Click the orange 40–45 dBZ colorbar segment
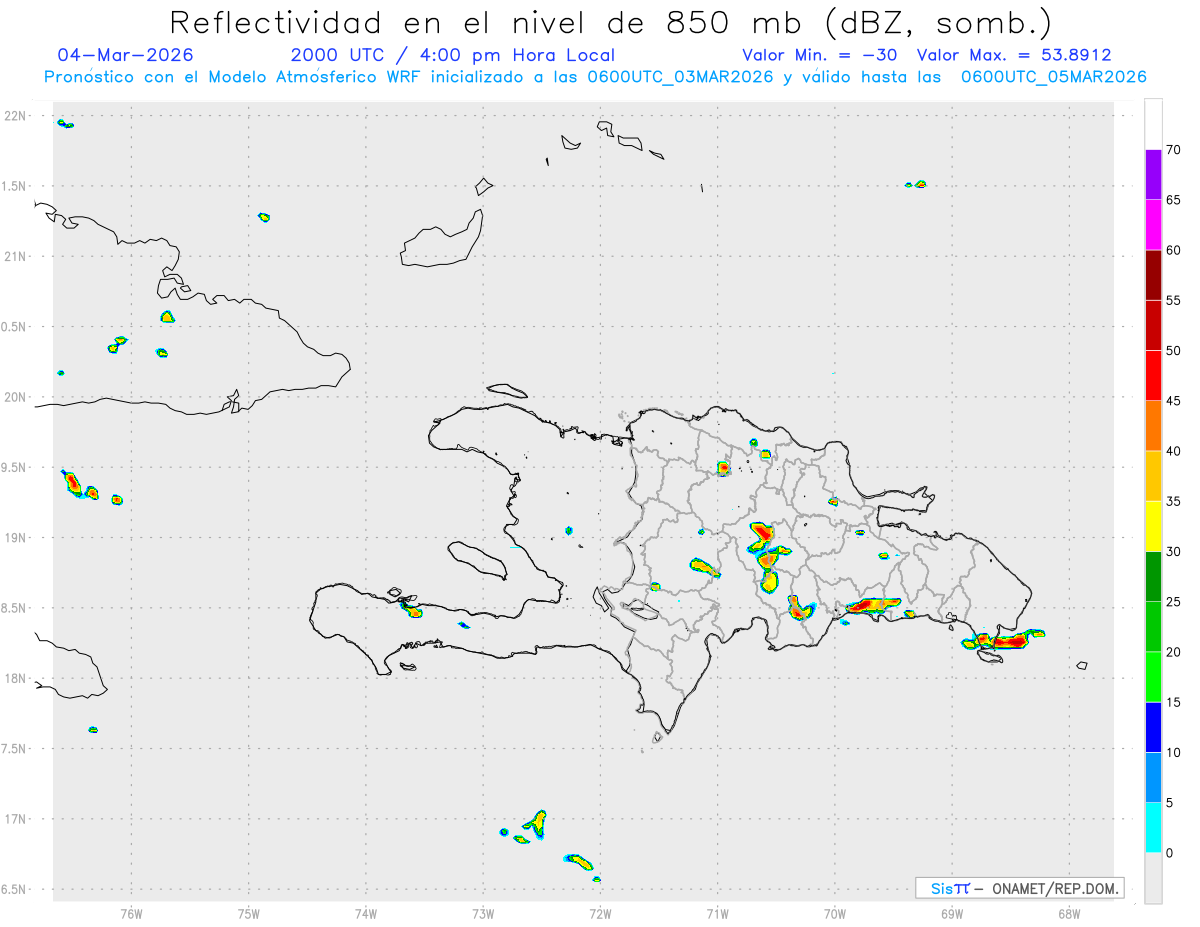This screenshot has height=927, width=1200. point(1153,426)
